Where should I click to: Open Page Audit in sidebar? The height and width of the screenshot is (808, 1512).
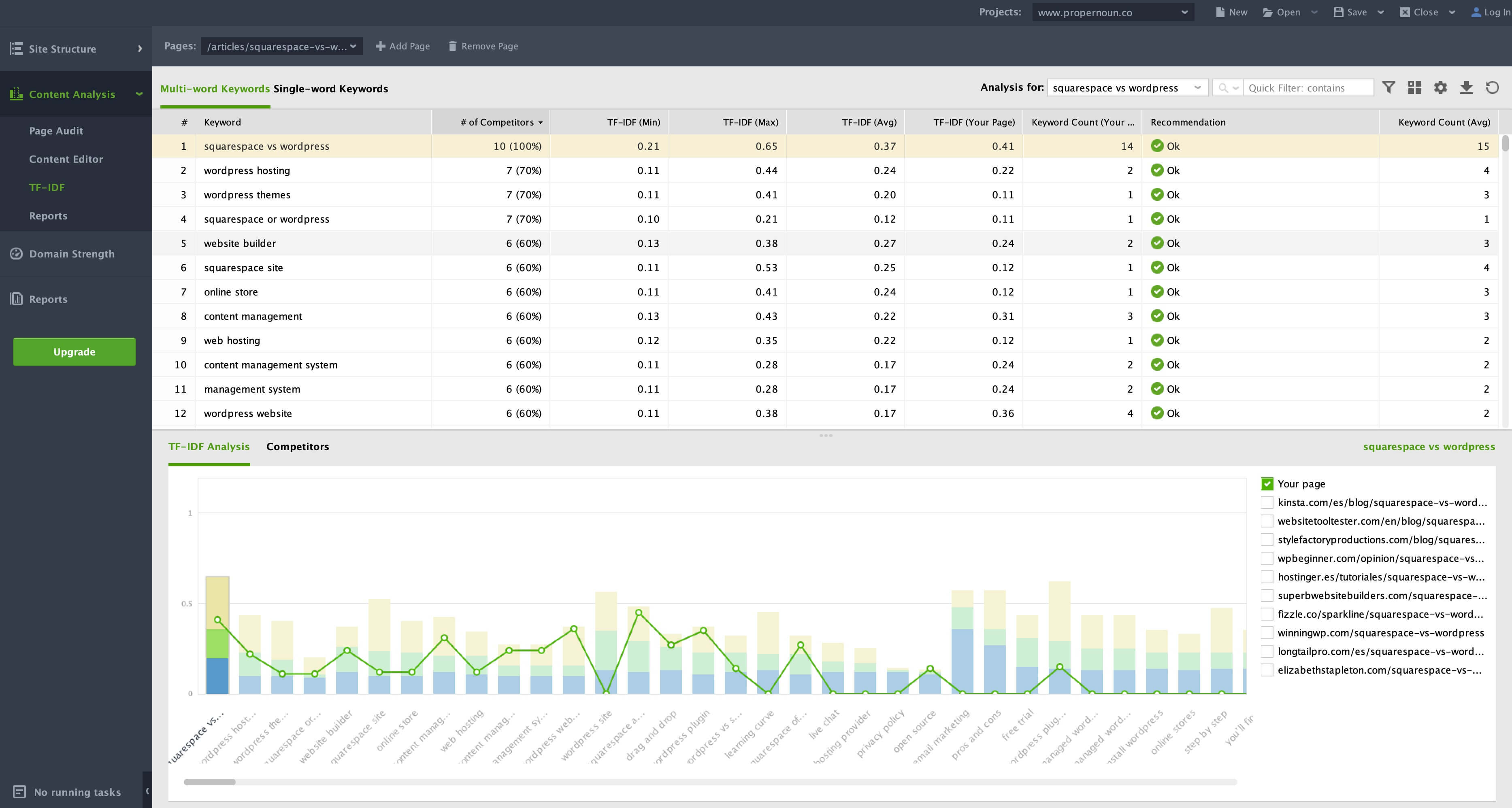click(56, 131)
